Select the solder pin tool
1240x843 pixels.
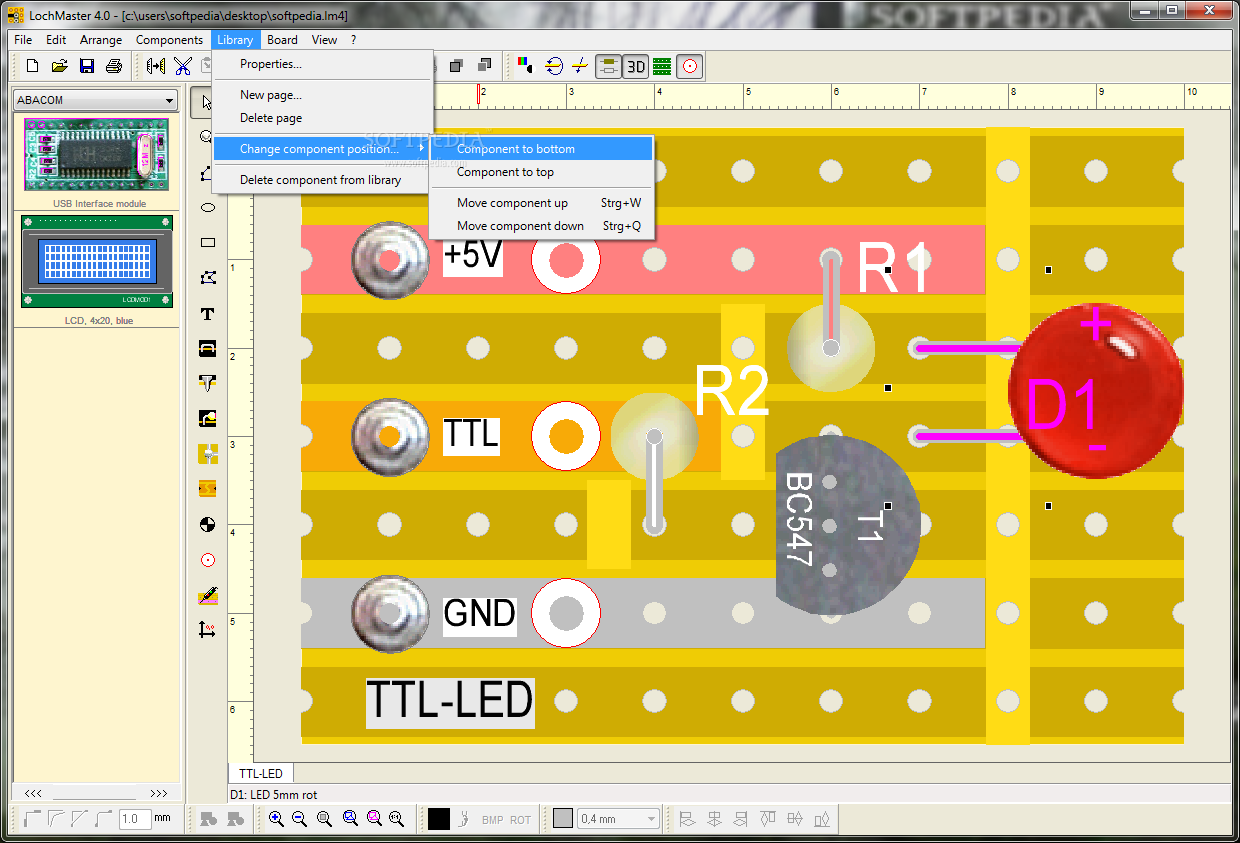pyautogui.click(x=208, y=383)
